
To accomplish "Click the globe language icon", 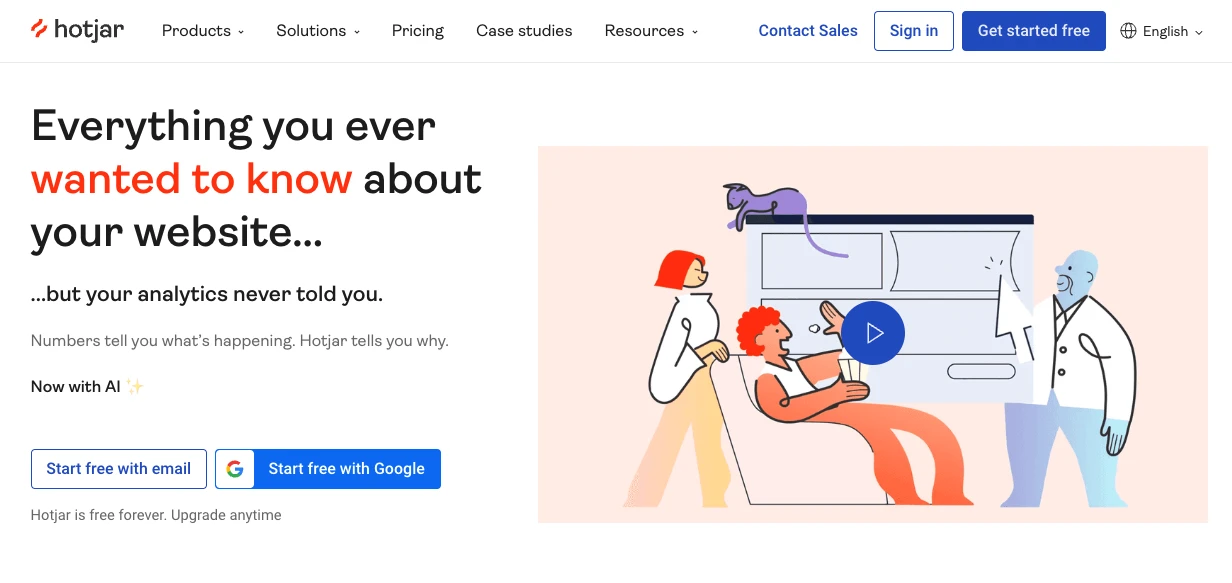I will (1128, 31).
